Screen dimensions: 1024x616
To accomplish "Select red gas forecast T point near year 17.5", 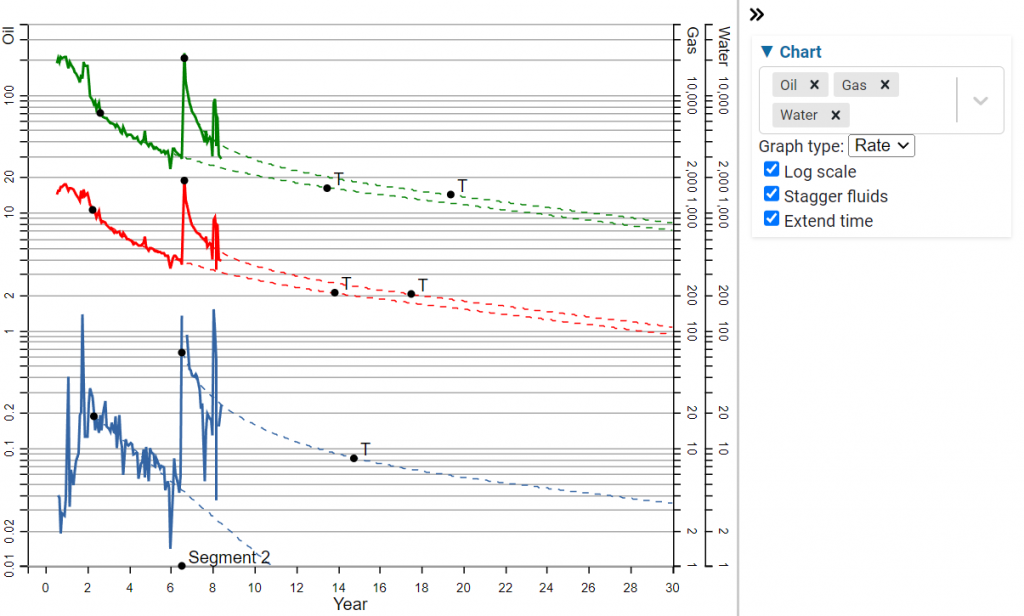I will pos(411,294).
